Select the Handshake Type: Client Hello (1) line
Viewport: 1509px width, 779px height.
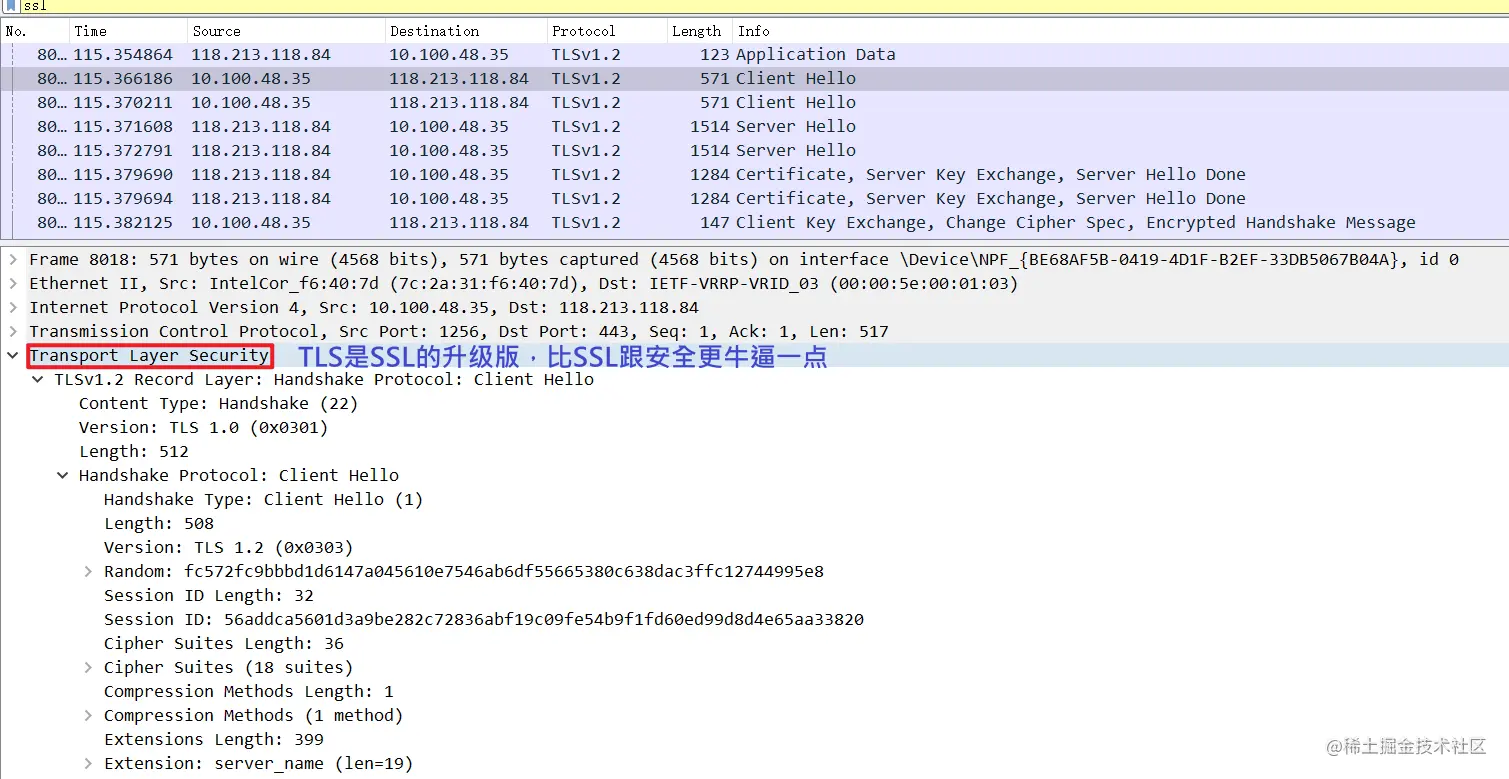[263, 500]
